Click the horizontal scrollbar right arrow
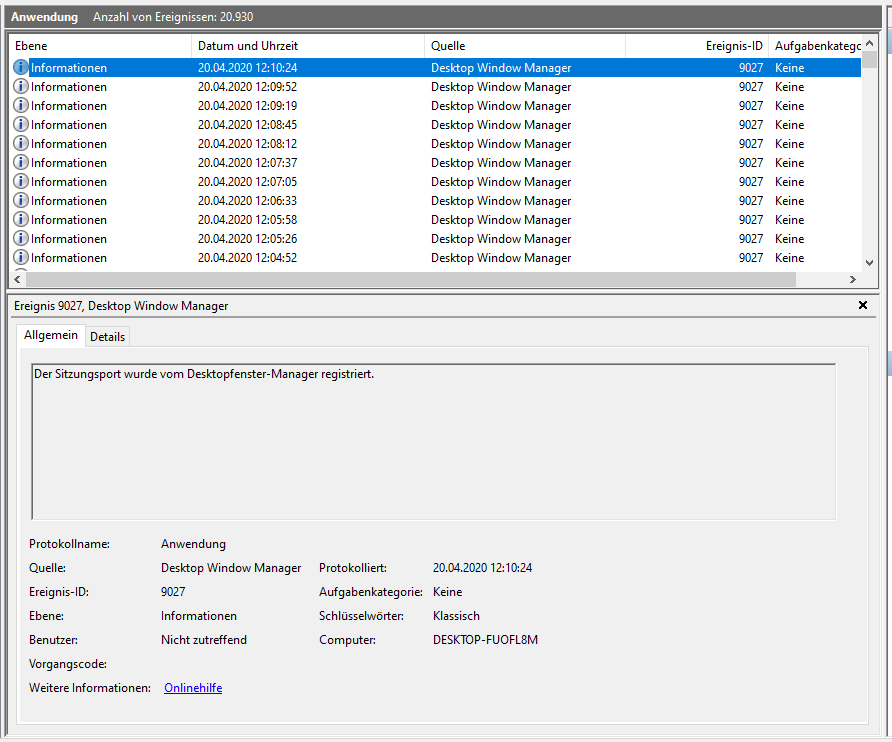The height and width of the screenshot is (742, 892). tap(852, 279)
